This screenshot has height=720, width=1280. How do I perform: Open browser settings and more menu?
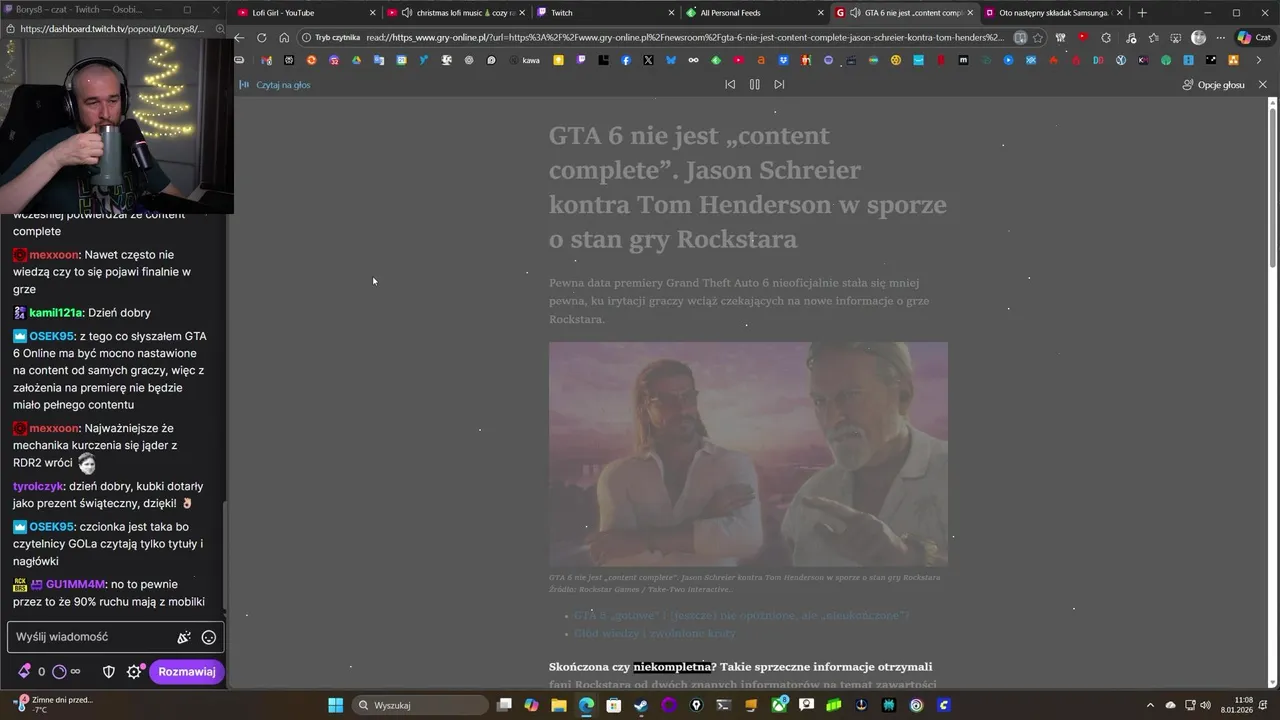[x=1221, y=38]
